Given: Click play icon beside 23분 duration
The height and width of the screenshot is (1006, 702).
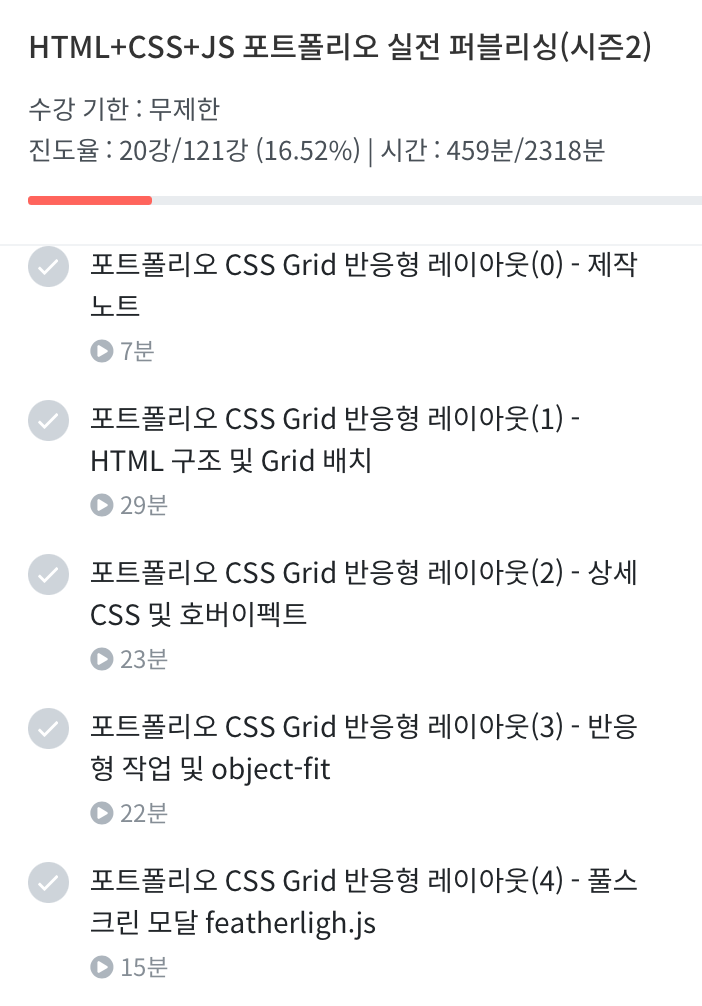Looking at the screenshot, I should click(x=101, y=659).
